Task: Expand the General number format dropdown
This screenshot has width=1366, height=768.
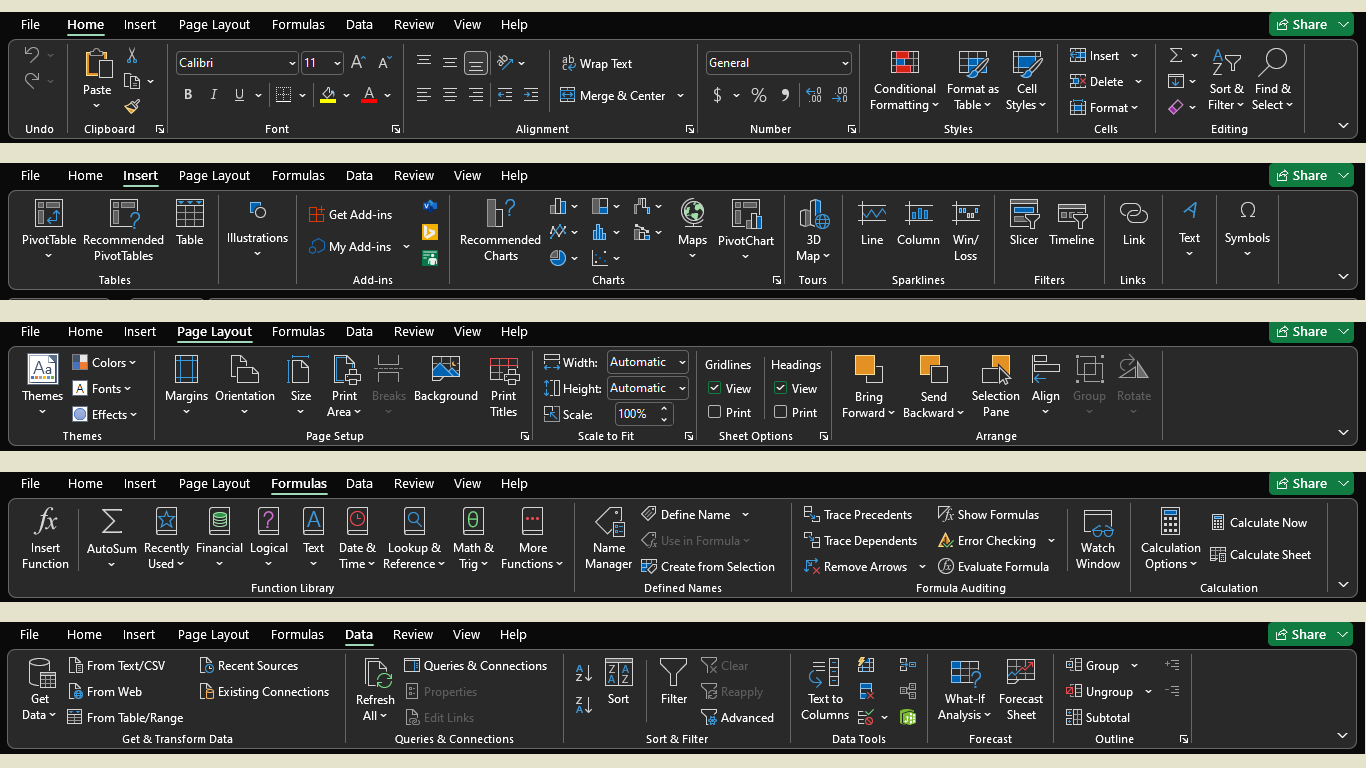Action: click(845, 63)
